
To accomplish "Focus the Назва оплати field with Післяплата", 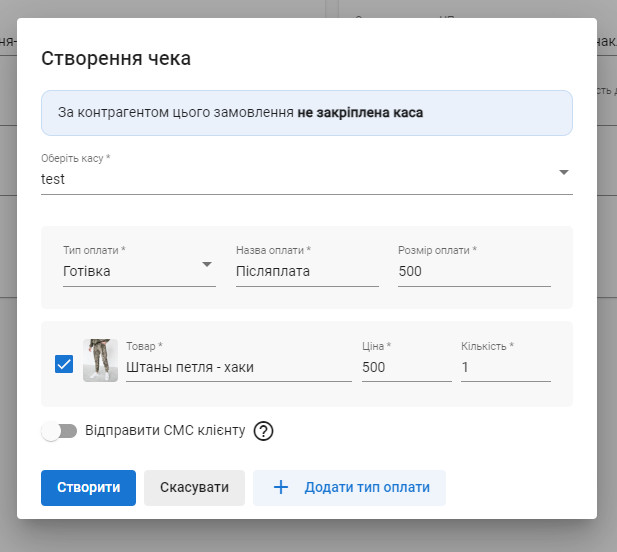I will click(x=307, y=271).
